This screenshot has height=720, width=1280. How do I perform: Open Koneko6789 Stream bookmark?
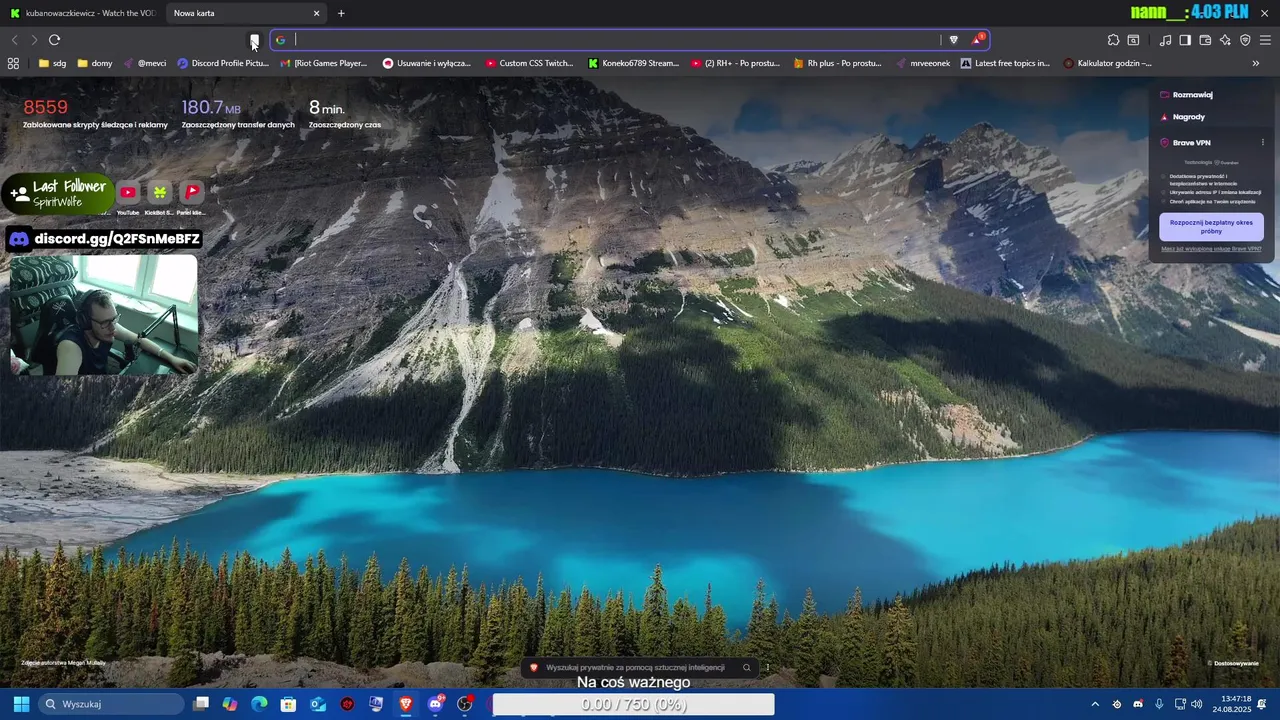[633, 63]
